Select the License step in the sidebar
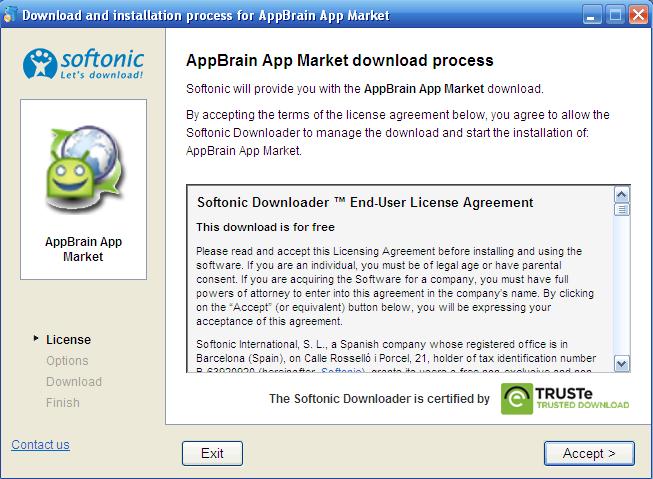This screenshot has width=653, height=479. pos(68,339)
